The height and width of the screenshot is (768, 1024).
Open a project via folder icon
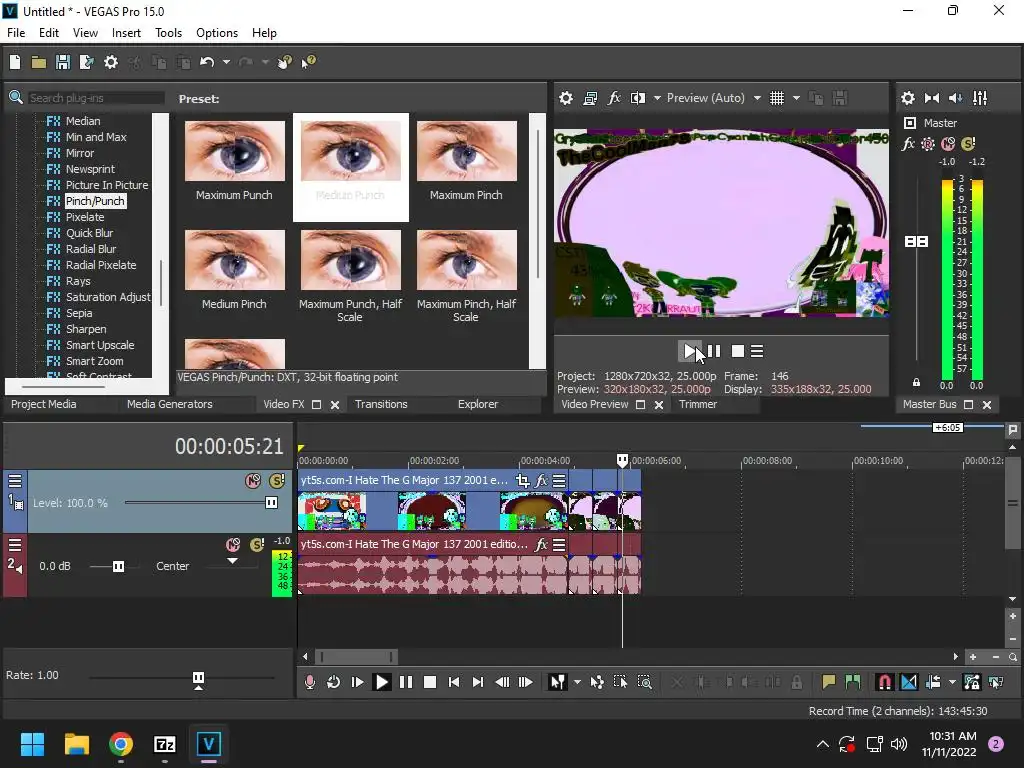39,62
